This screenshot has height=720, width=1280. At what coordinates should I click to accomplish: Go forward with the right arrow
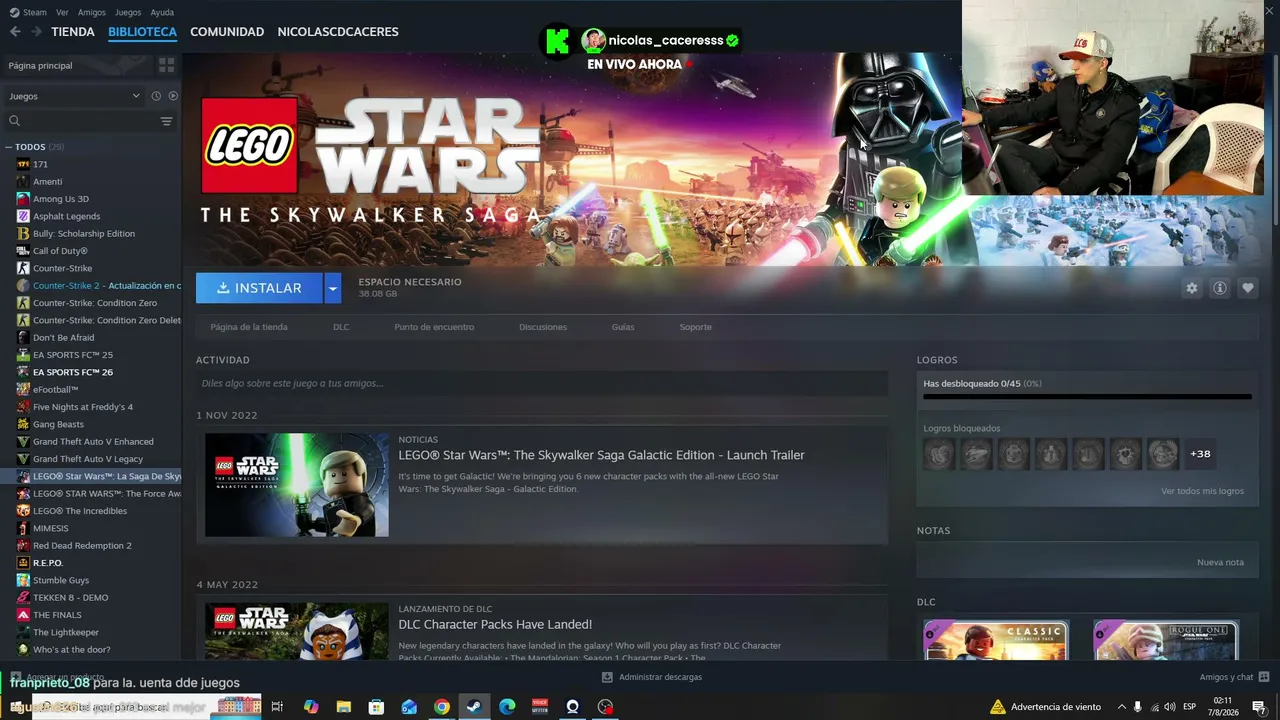tap(36, 32)
